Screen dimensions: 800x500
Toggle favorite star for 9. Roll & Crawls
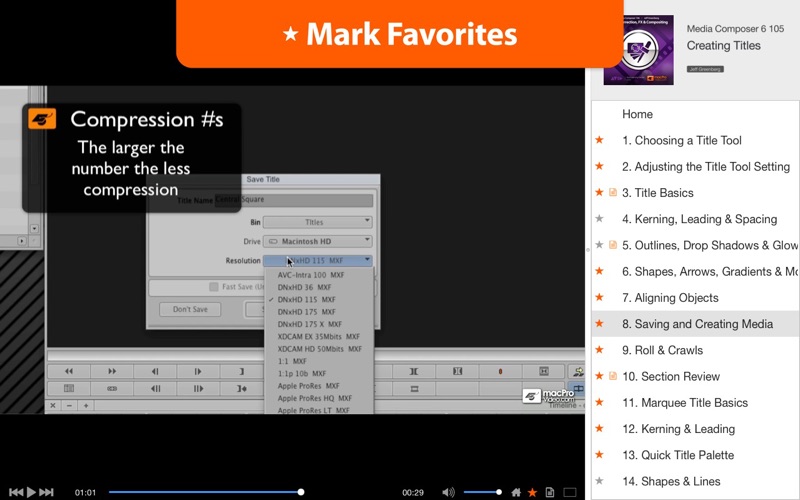[599, 350]
